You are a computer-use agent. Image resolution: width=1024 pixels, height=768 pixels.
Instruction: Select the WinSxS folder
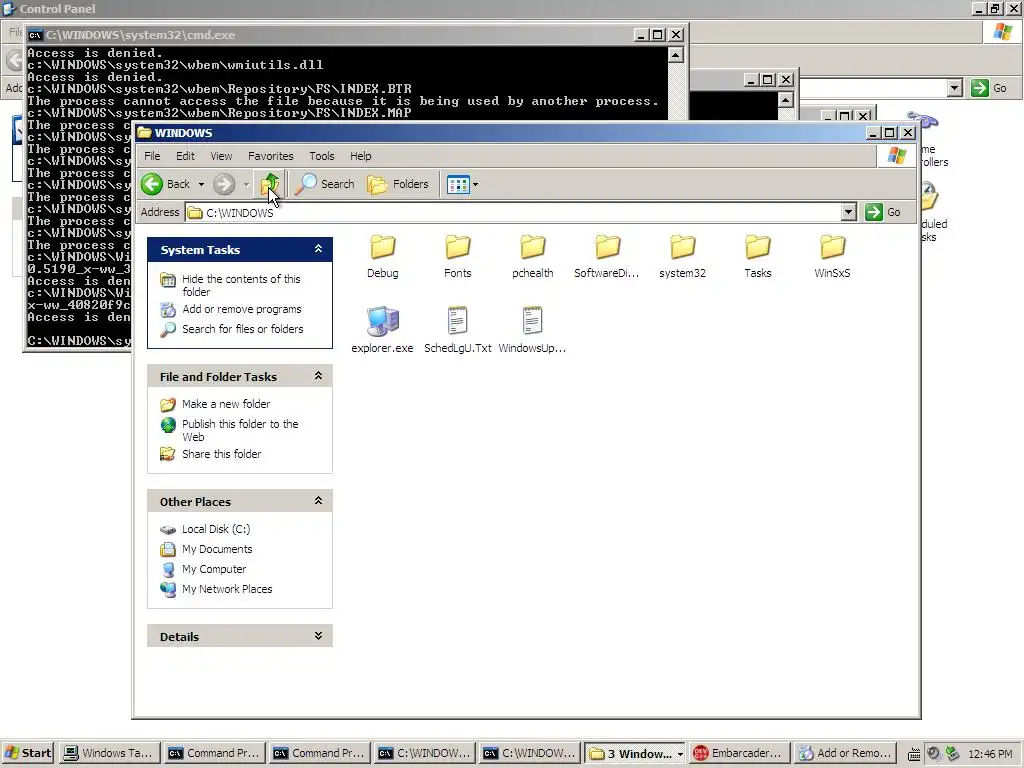833,257
